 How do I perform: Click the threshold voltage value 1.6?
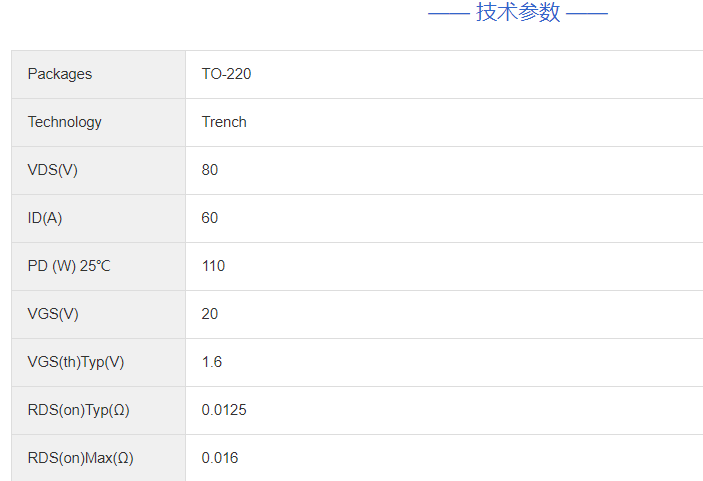click(x=212, y=362)
